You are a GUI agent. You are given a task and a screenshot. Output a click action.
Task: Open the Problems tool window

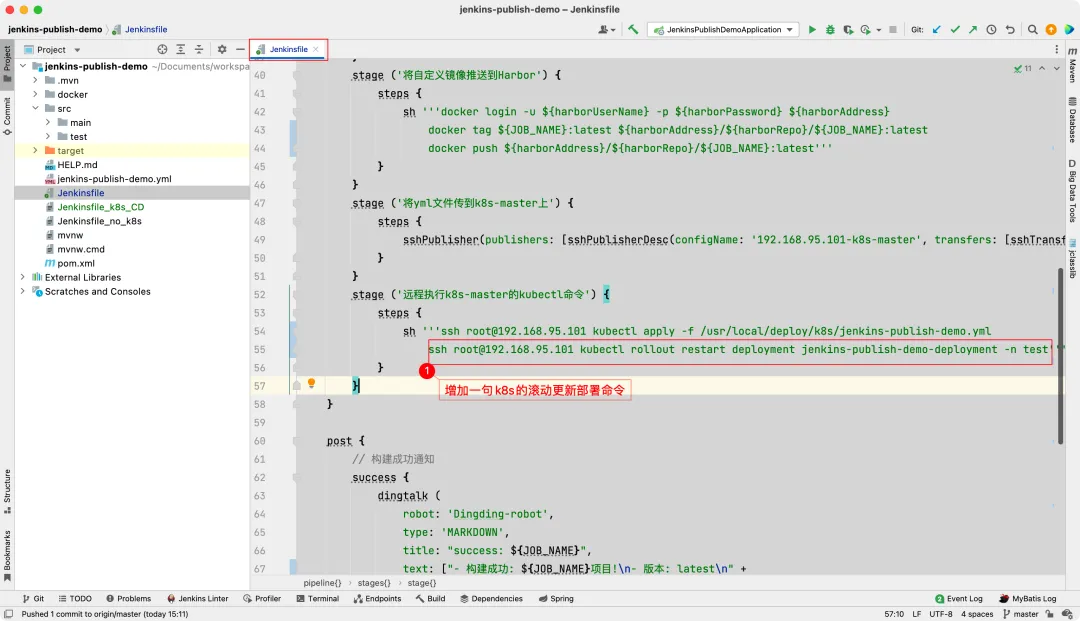click(129, 598)
